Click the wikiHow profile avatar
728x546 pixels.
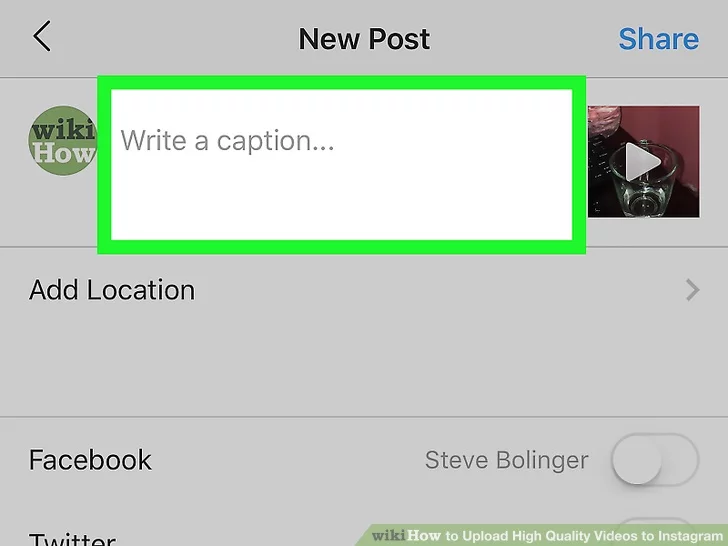pyautogui.click(x=62, y=141)
